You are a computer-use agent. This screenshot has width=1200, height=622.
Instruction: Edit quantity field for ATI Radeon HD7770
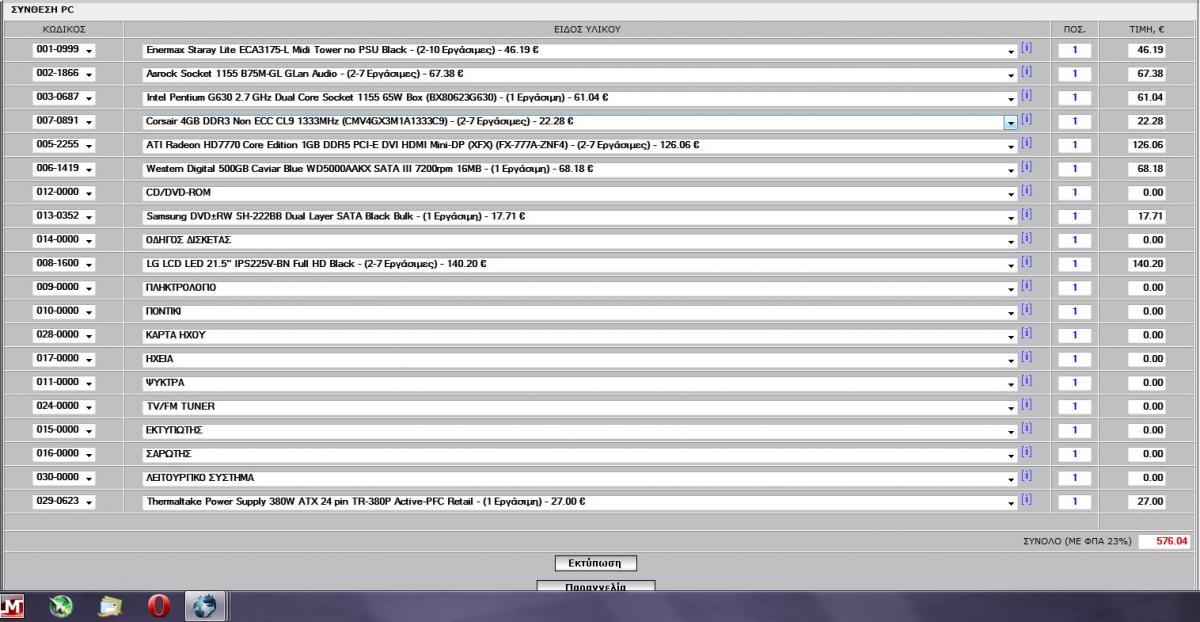[1074, 145]
